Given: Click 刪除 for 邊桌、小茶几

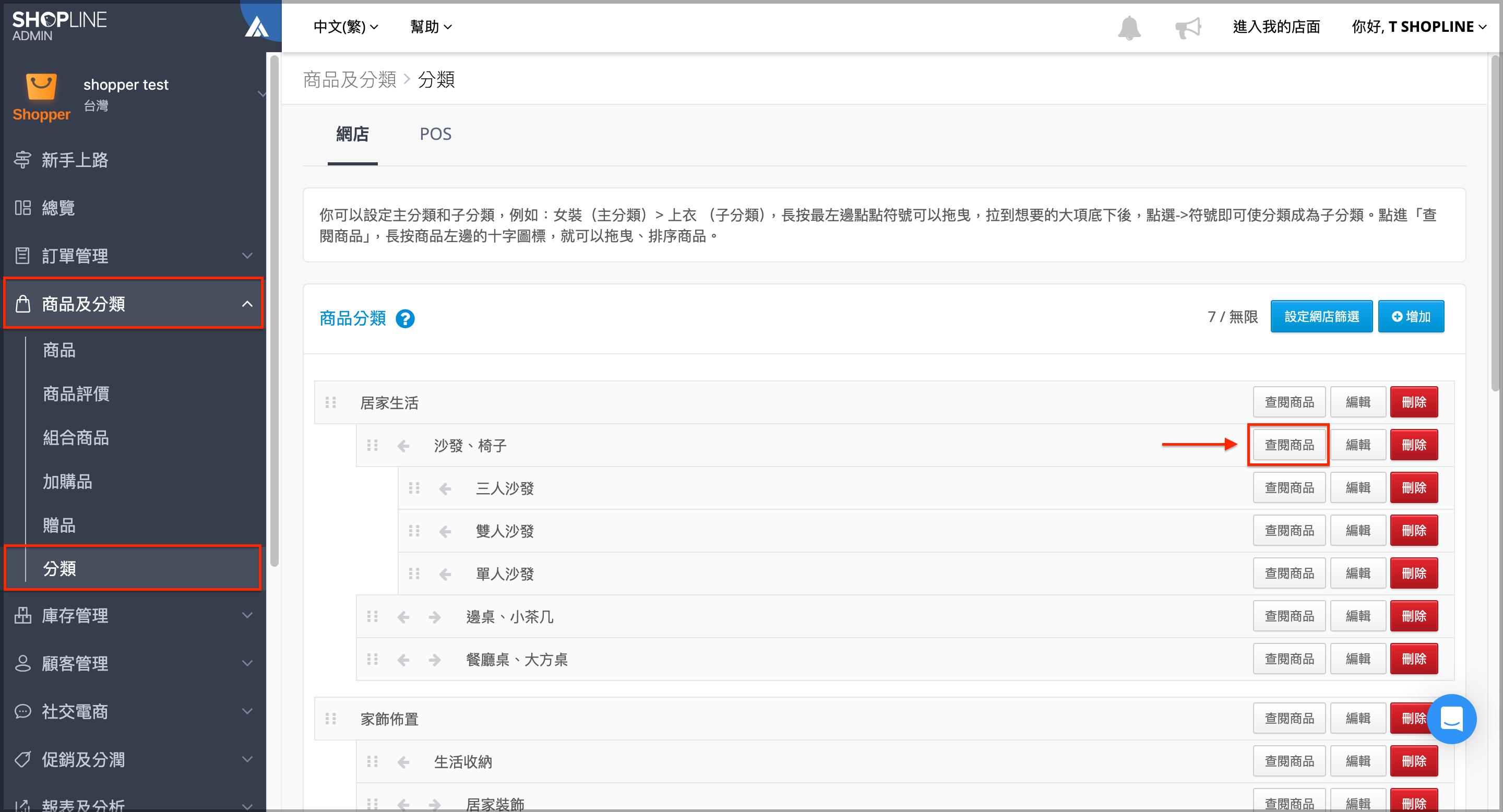Looking at the screenshot, I should [x=1414, y=616].
